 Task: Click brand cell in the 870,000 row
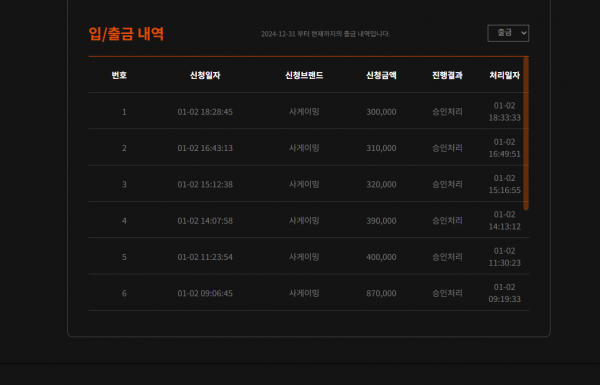(x=304, y=293)
